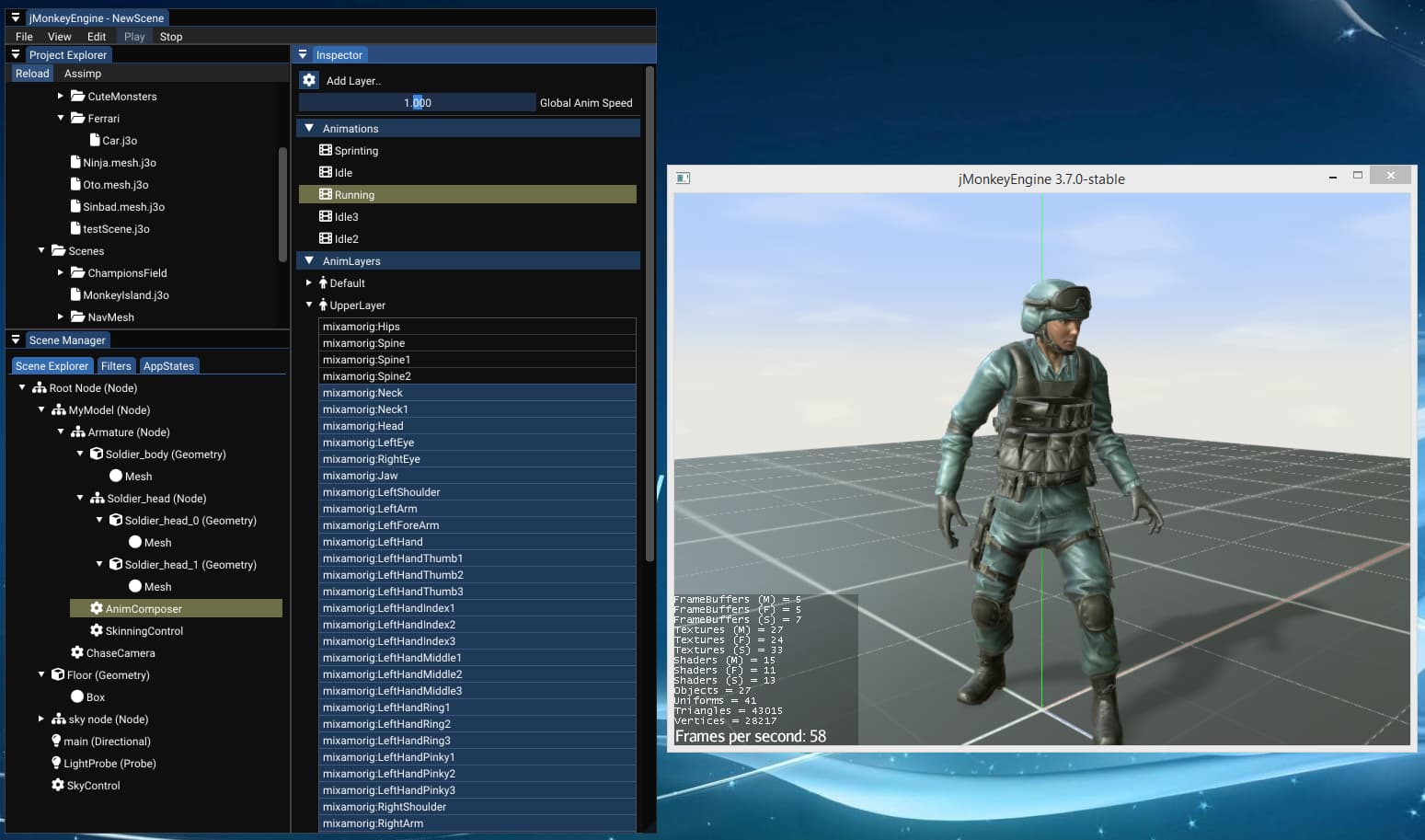The height and width of the screenshot is (840, 1425).
Task: Click the Soldier_body geometry cube icon
Action: [97, 454]
